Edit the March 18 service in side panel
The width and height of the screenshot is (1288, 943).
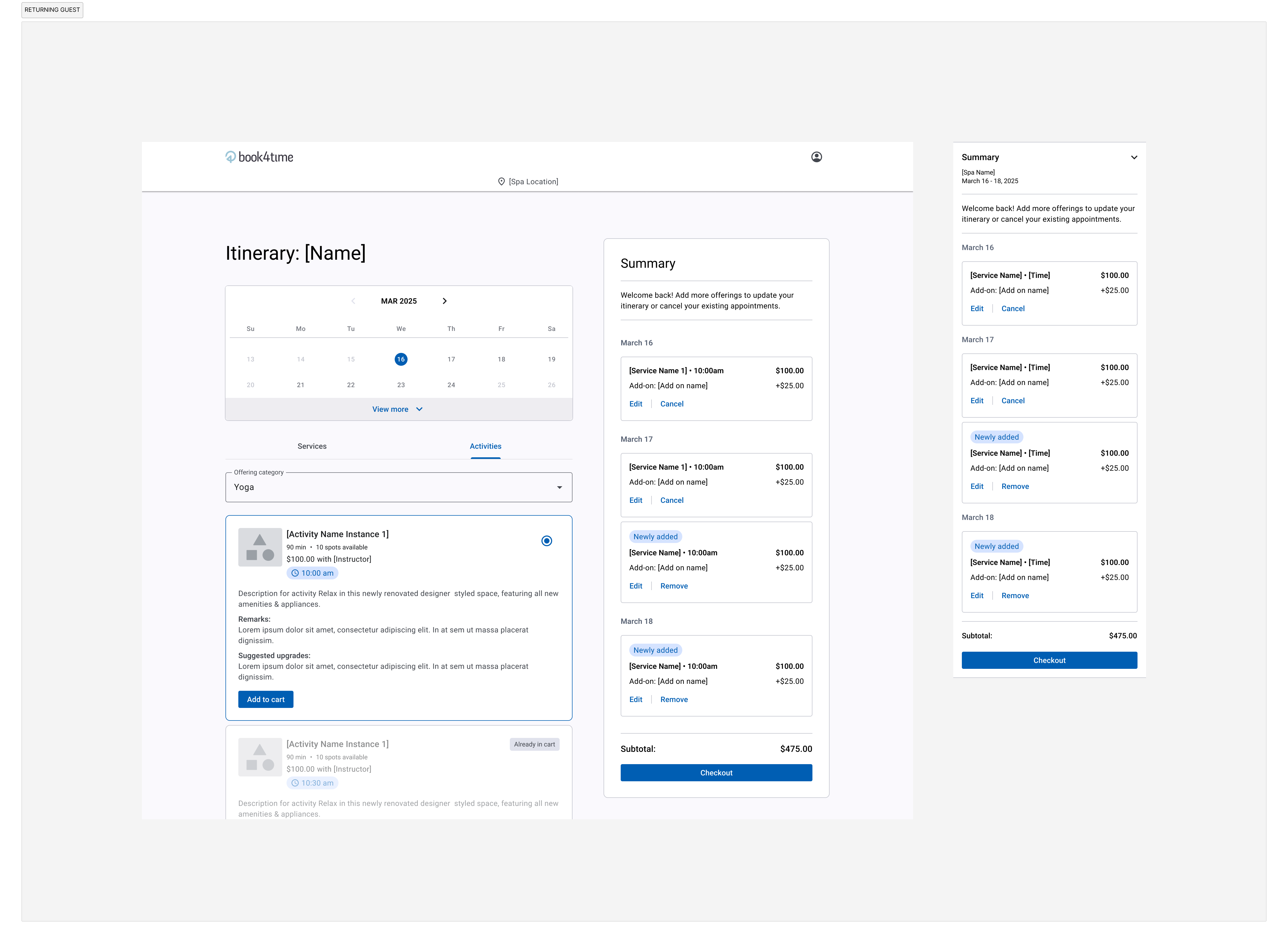(x=976, y=595)
